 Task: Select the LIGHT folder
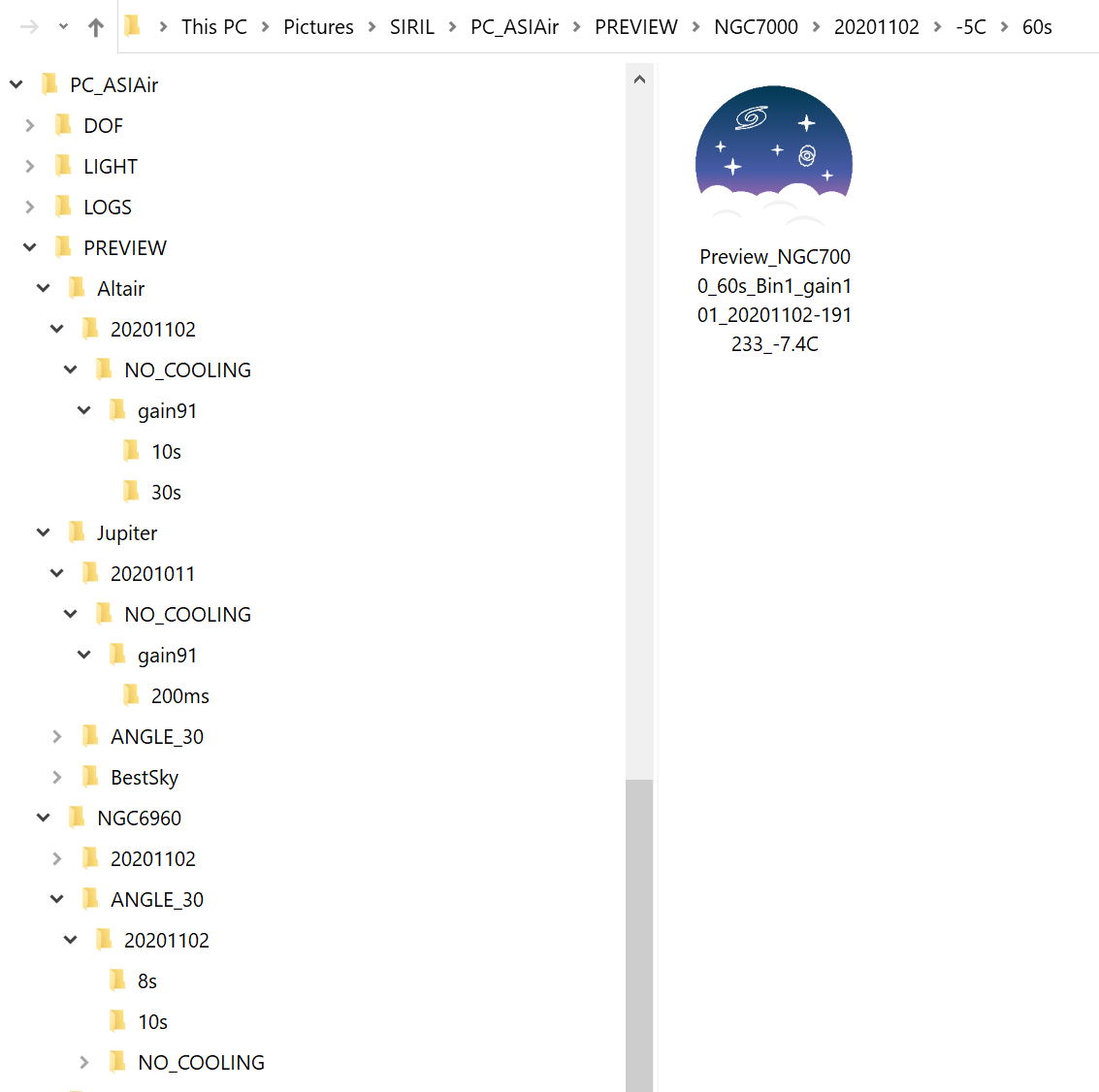click(111, 166)
